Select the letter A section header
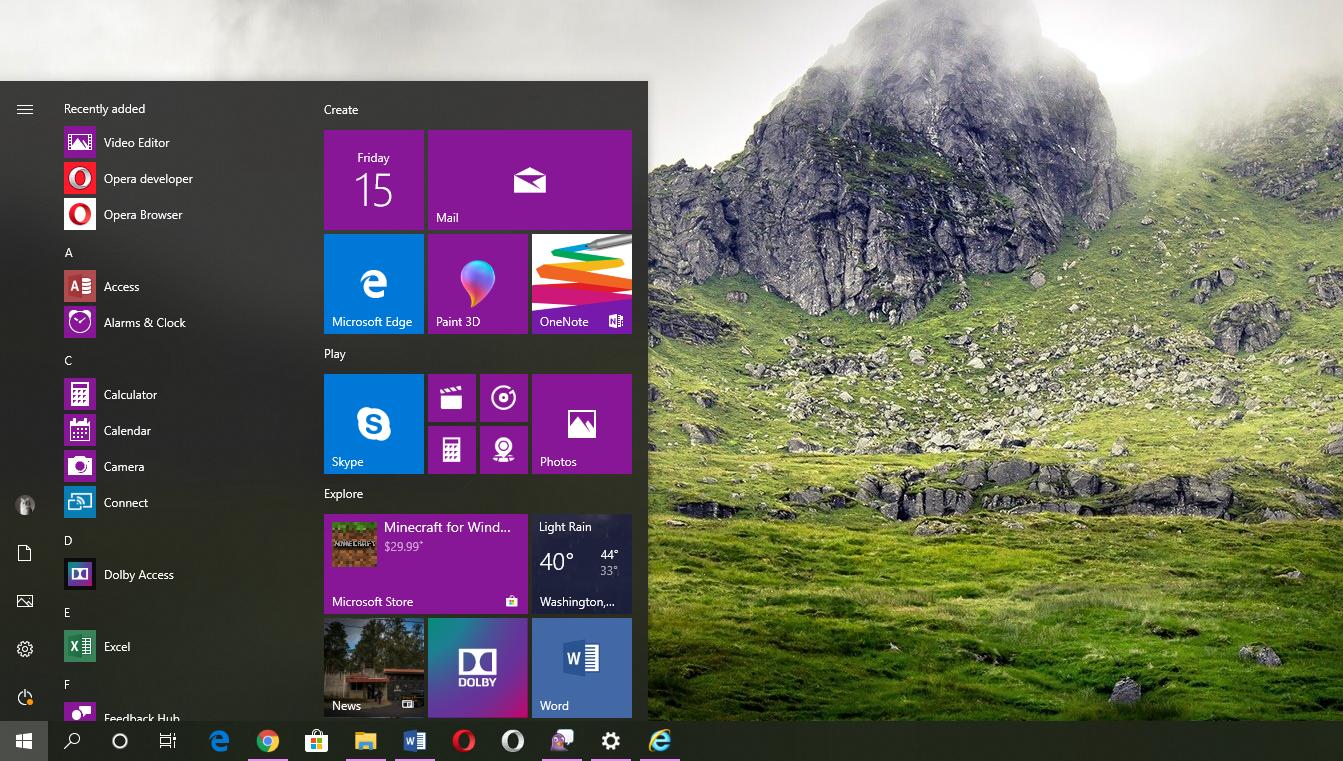Image resolution: width=1343 pixels, height=761 pixels. click(x=68, y=252)
